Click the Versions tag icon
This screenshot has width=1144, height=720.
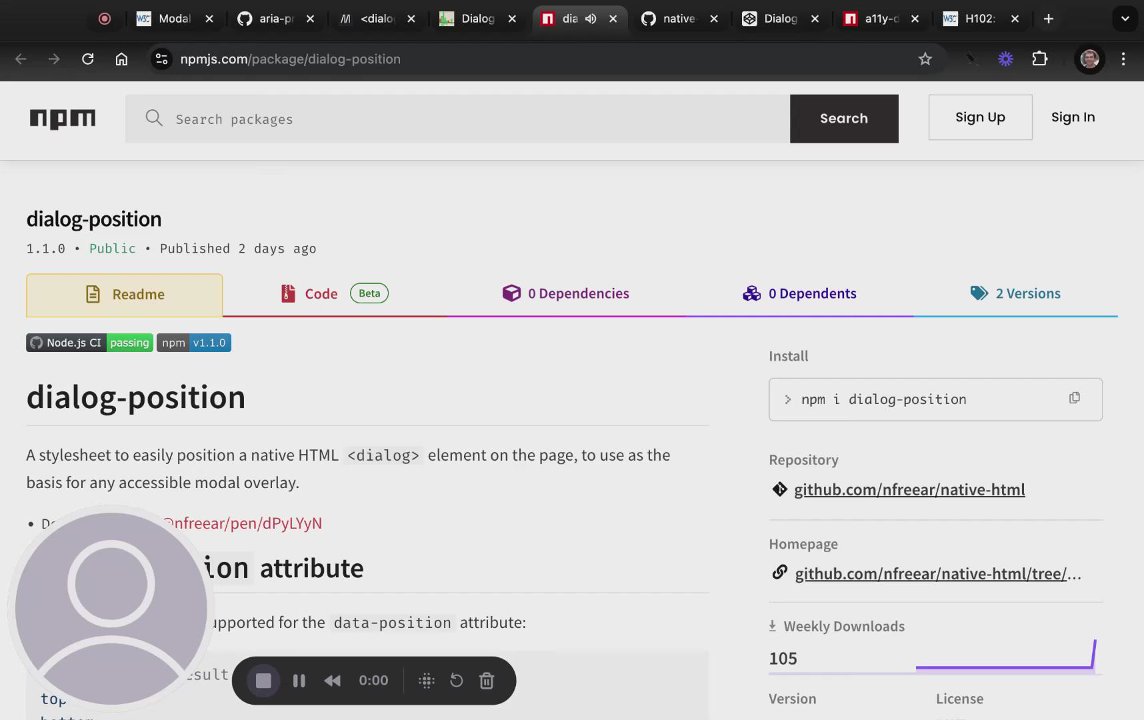click(x=979, y=293)
